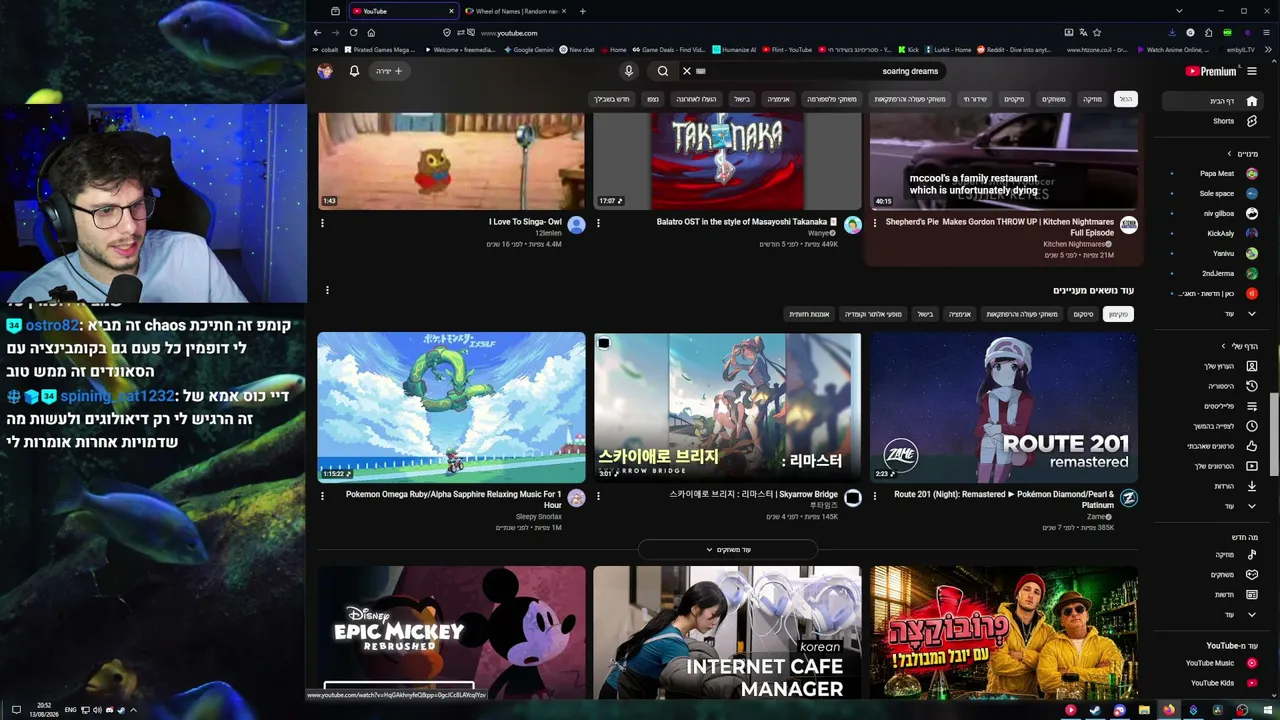1280x720 pixels.
Task: Click the microphone voice search icon
Action: click(x=629, y=71)
